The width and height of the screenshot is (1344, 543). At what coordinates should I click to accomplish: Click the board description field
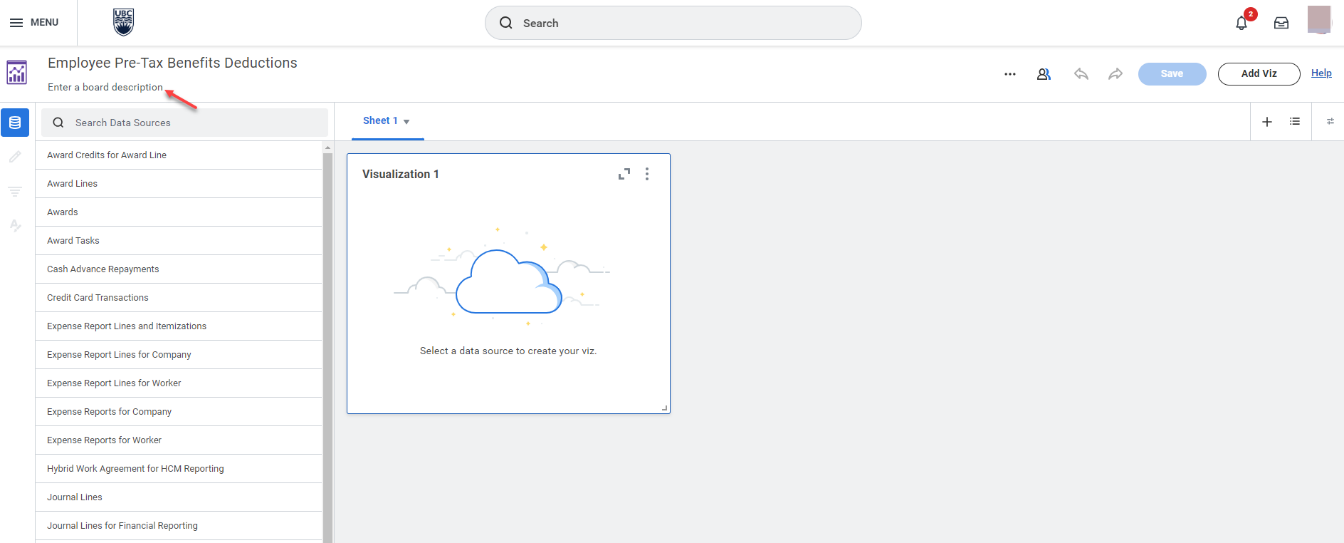click(105, 87)
